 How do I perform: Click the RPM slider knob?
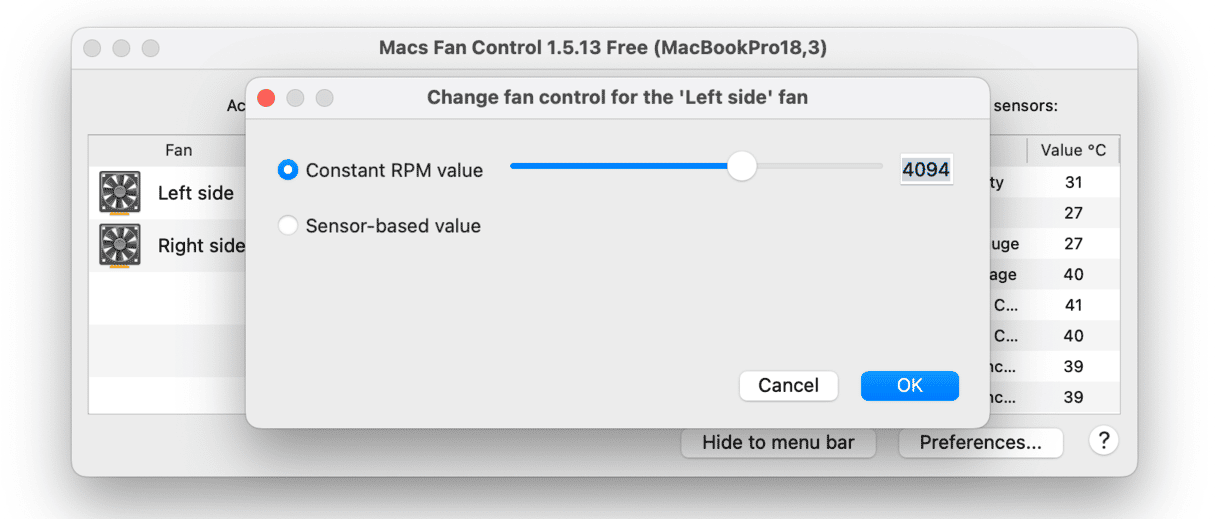[741, 166]
